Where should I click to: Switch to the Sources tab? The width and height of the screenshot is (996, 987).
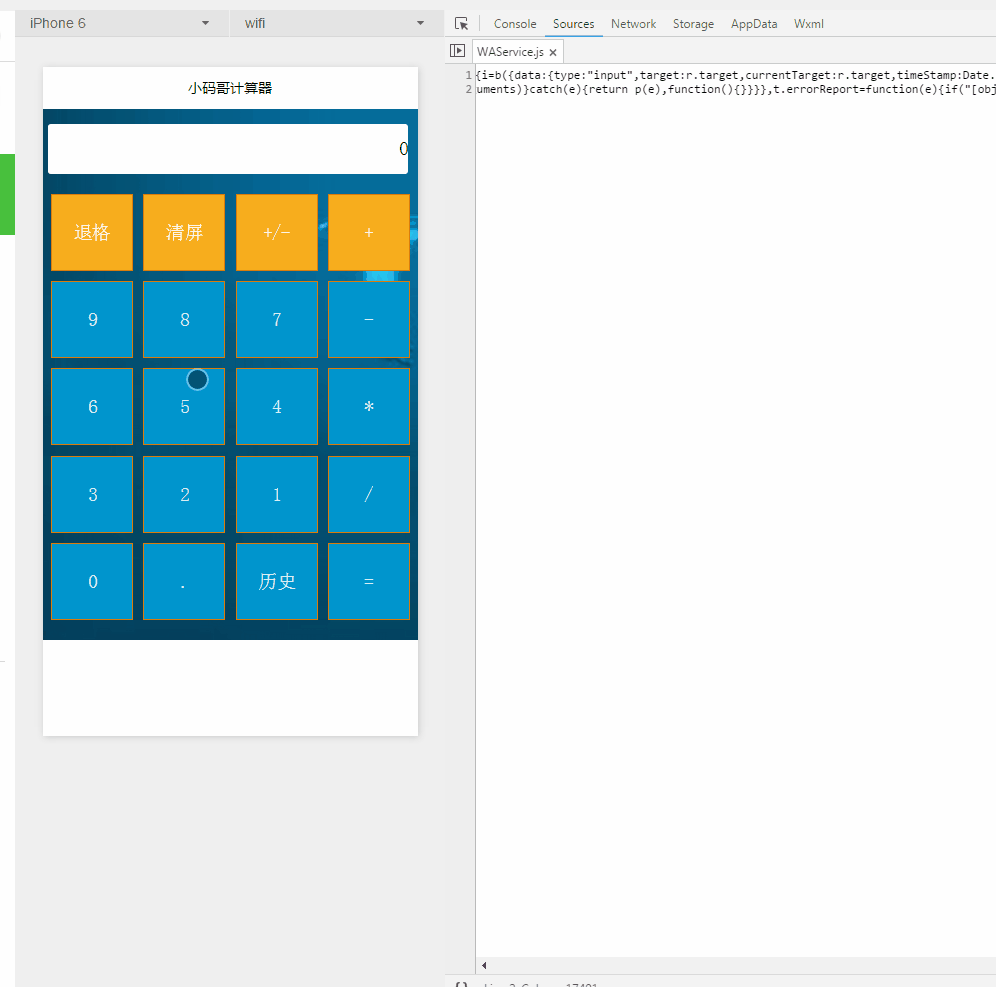tap(574, 24)
